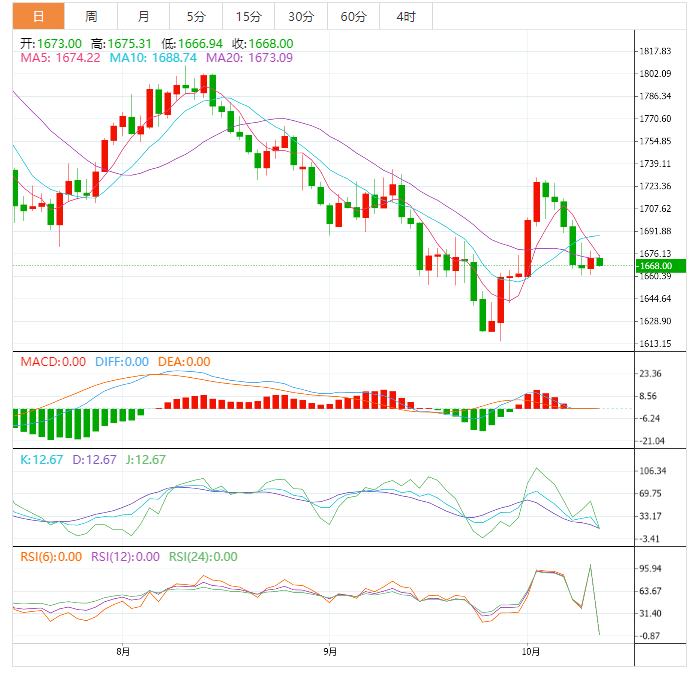The image size is (698, 678).
Task: Click the D:12.67 indicator label
Action: [x=94, y=459]
